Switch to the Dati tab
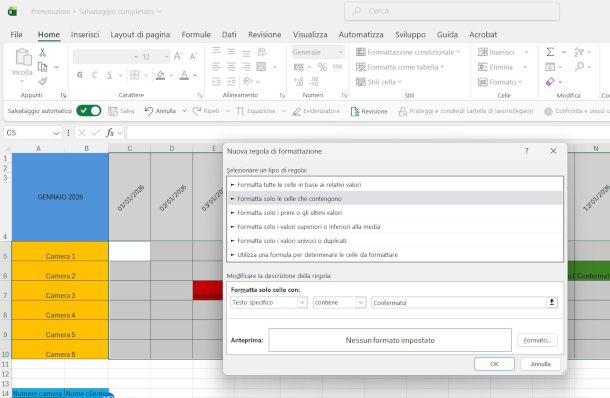This screenshot has width=610, height=398. coord(229,35)
